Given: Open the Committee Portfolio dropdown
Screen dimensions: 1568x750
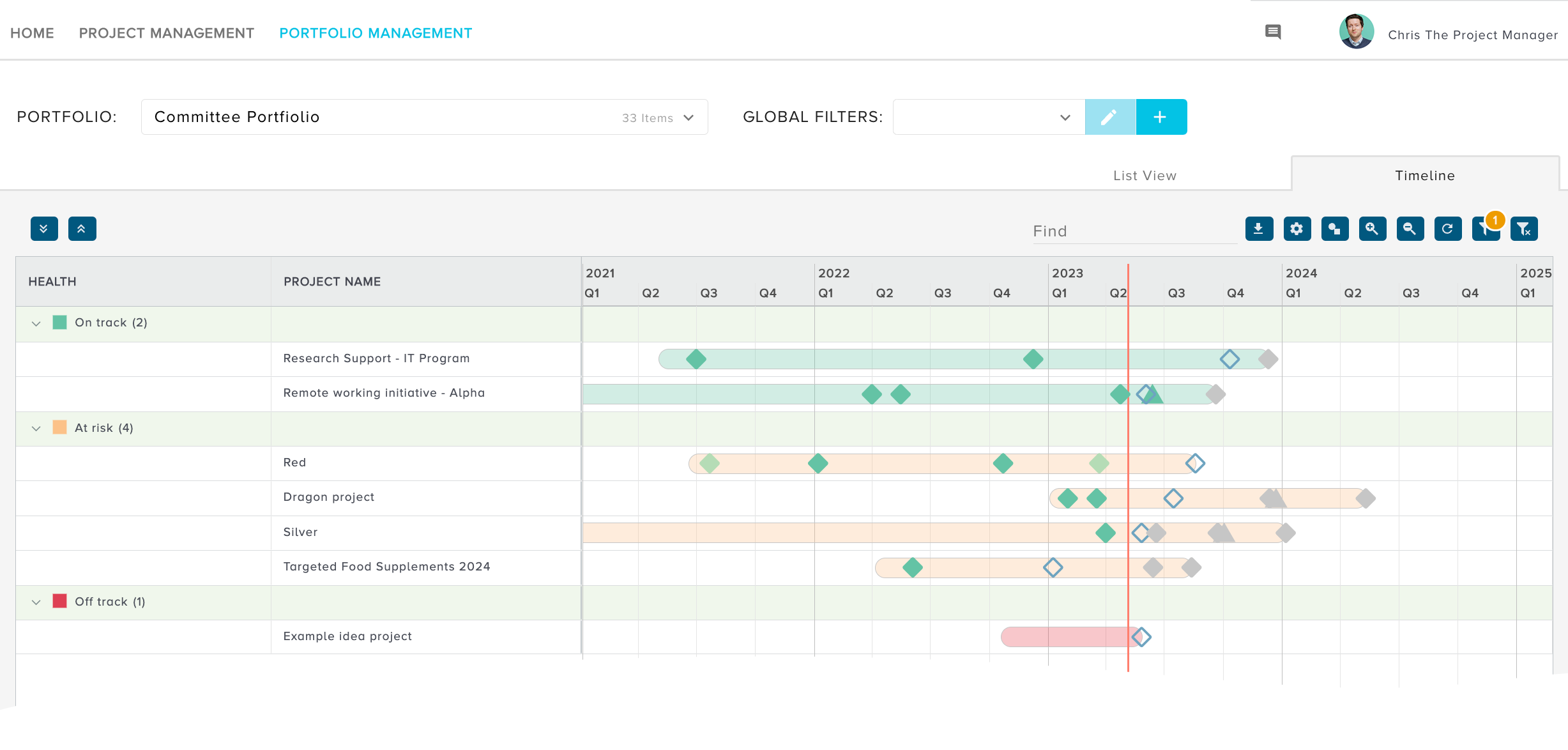Looking at the screenshot, I should click(689, 118).
